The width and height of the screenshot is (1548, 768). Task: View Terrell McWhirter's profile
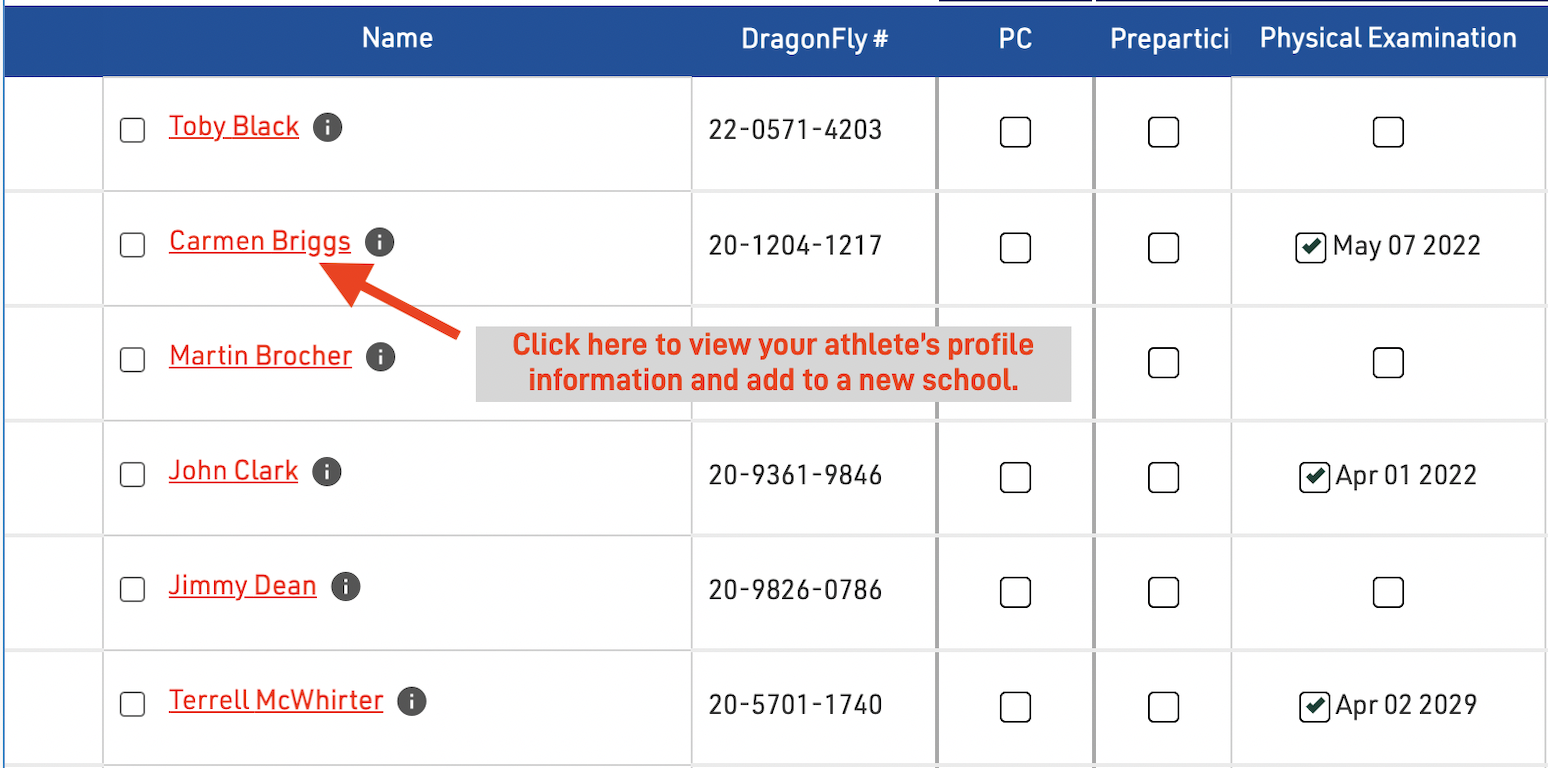pyautogui.click(x=276, y=701)
